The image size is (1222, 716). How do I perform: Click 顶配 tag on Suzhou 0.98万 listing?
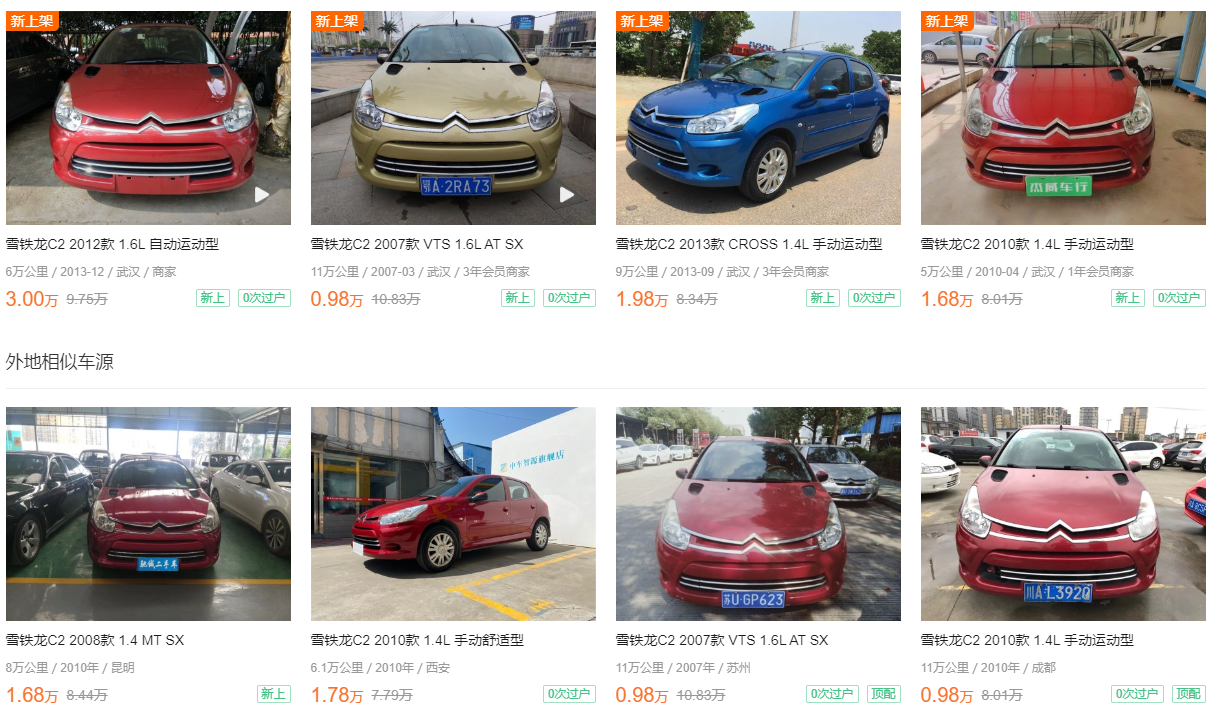(x=884, y=694)
